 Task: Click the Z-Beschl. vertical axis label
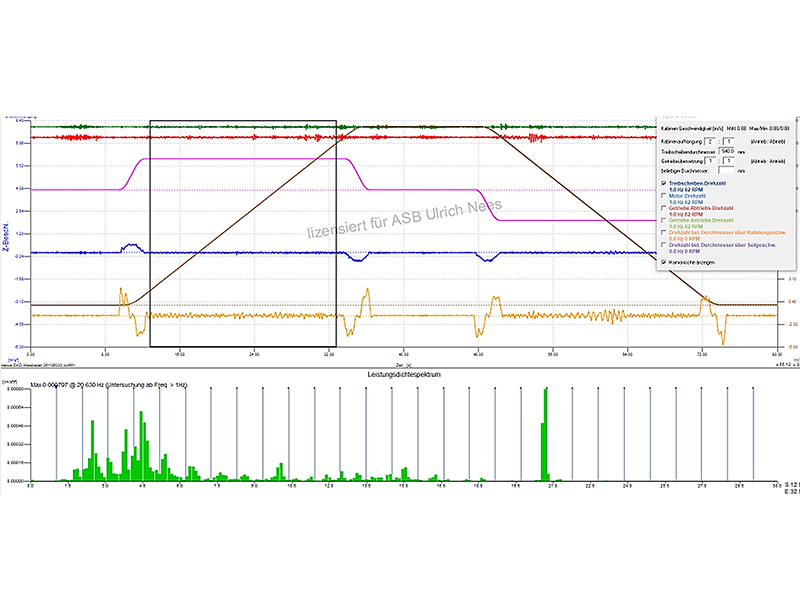coord(6,237)
